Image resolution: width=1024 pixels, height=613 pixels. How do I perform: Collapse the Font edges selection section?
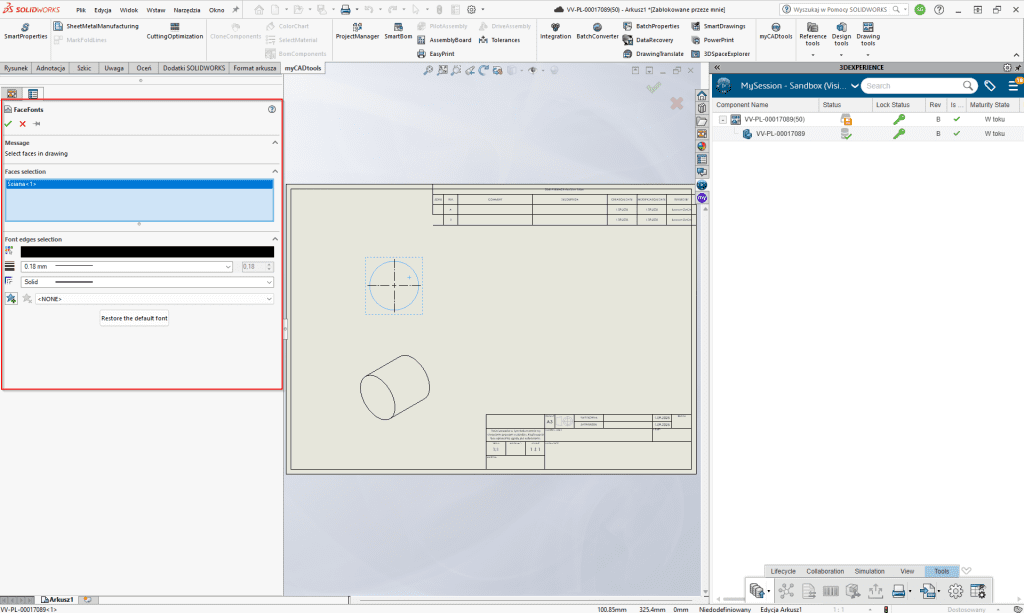tap(275, 239)
